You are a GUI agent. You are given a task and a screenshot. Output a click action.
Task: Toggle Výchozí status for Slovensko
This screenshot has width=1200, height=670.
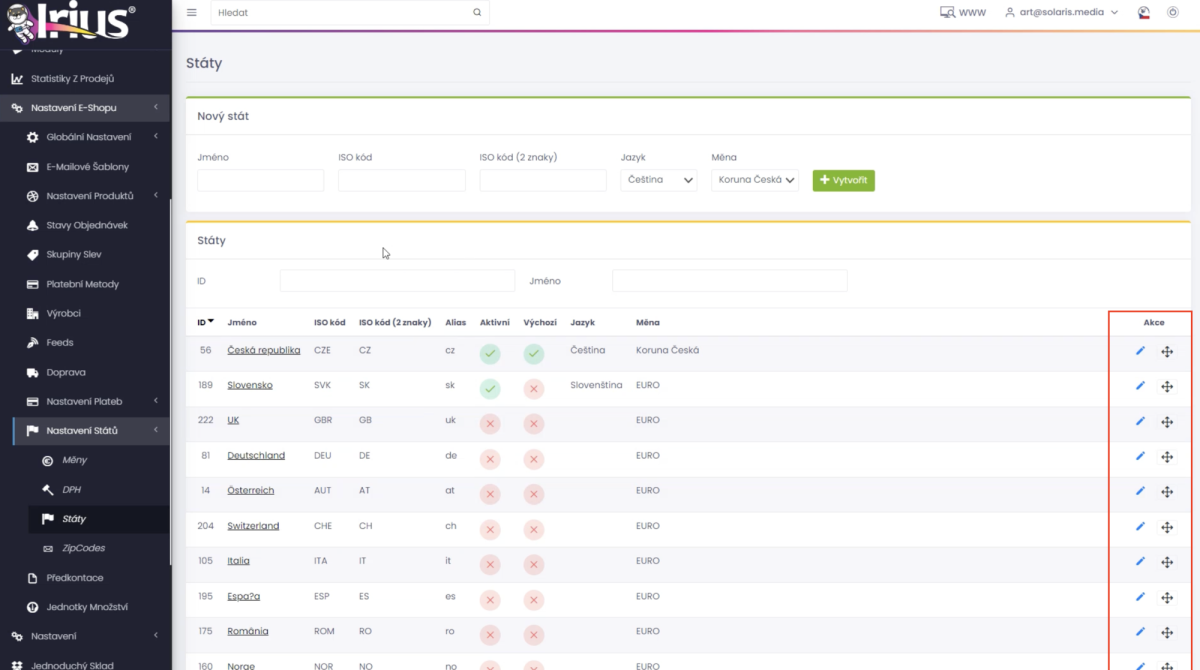tap(534, 389)
